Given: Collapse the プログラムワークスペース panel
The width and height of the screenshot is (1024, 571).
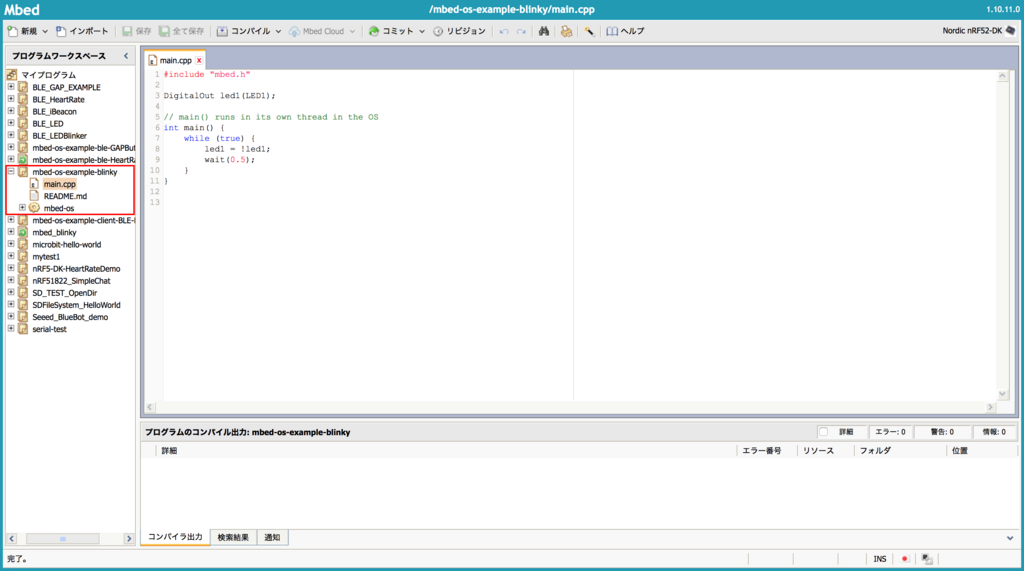Looking at the screenshot, I should click(126, 56).
